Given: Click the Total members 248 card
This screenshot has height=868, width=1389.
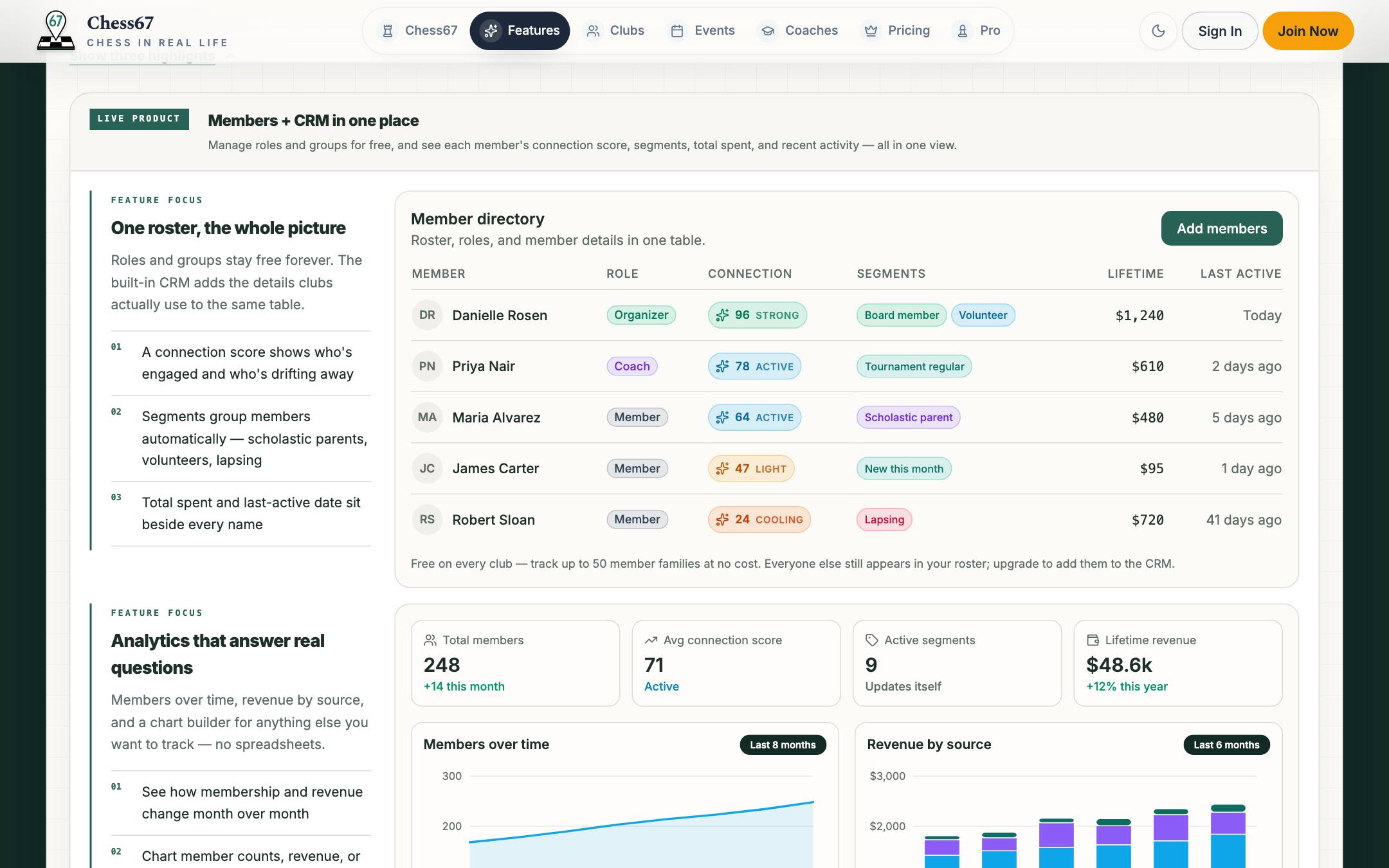Looking at the screenshot, I should coord(515,663).
